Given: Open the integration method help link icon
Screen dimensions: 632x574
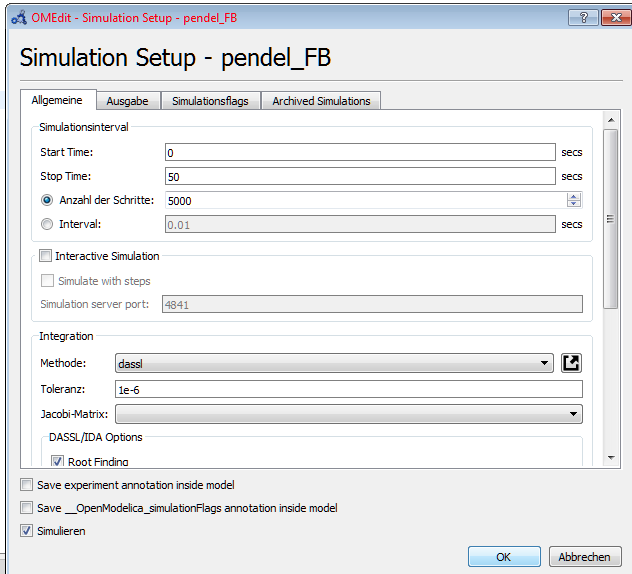Looking at the screenshot, I should click(x=571, y=363).
